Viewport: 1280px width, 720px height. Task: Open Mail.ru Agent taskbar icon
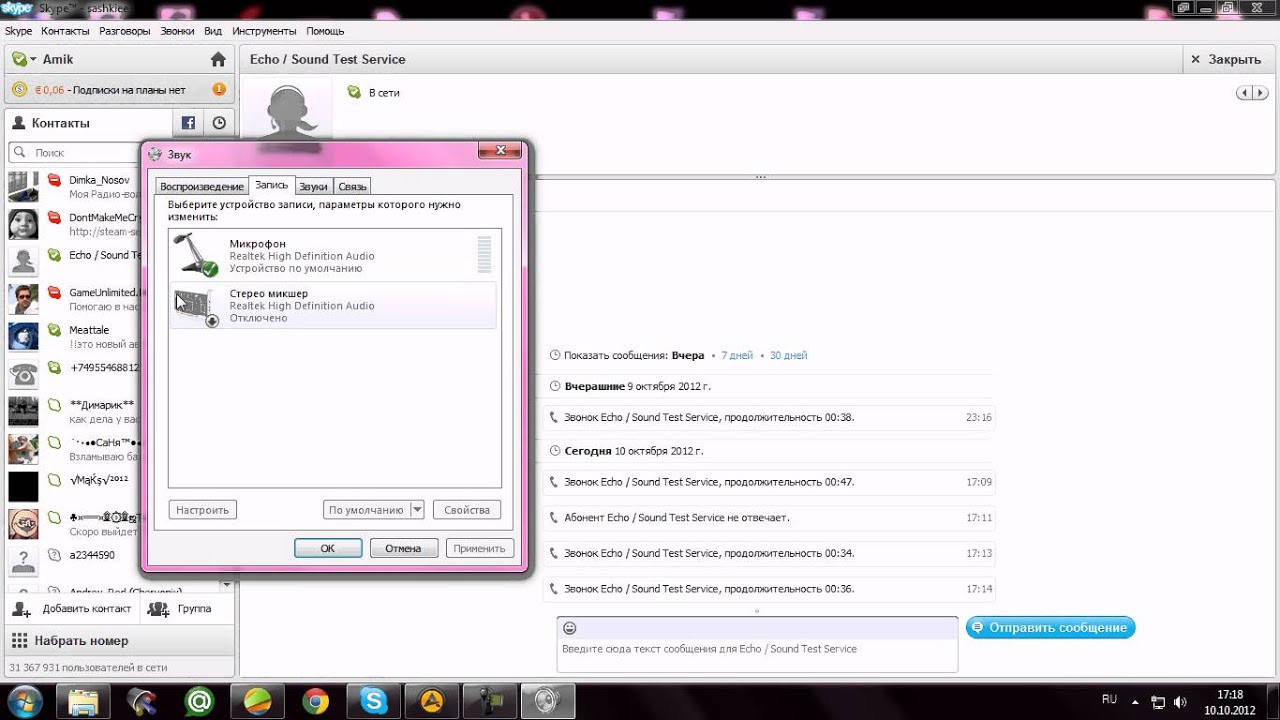click(x=200, y=701)
